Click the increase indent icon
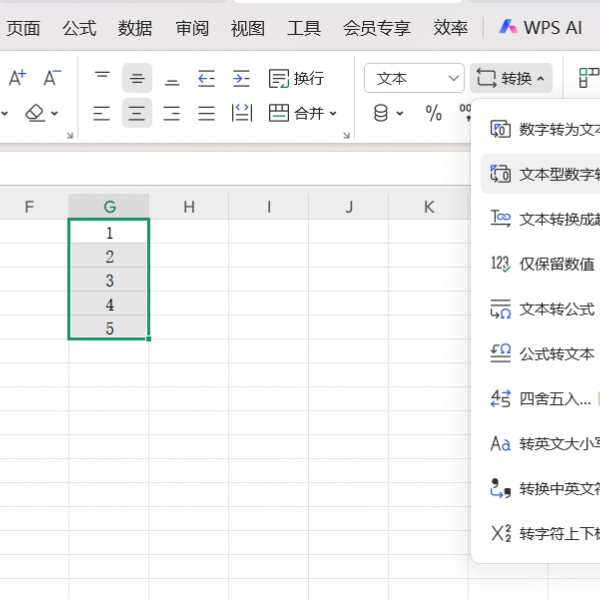Image resolution: width=600 pixels, height=600 pixels. click(x=241, y=78)
